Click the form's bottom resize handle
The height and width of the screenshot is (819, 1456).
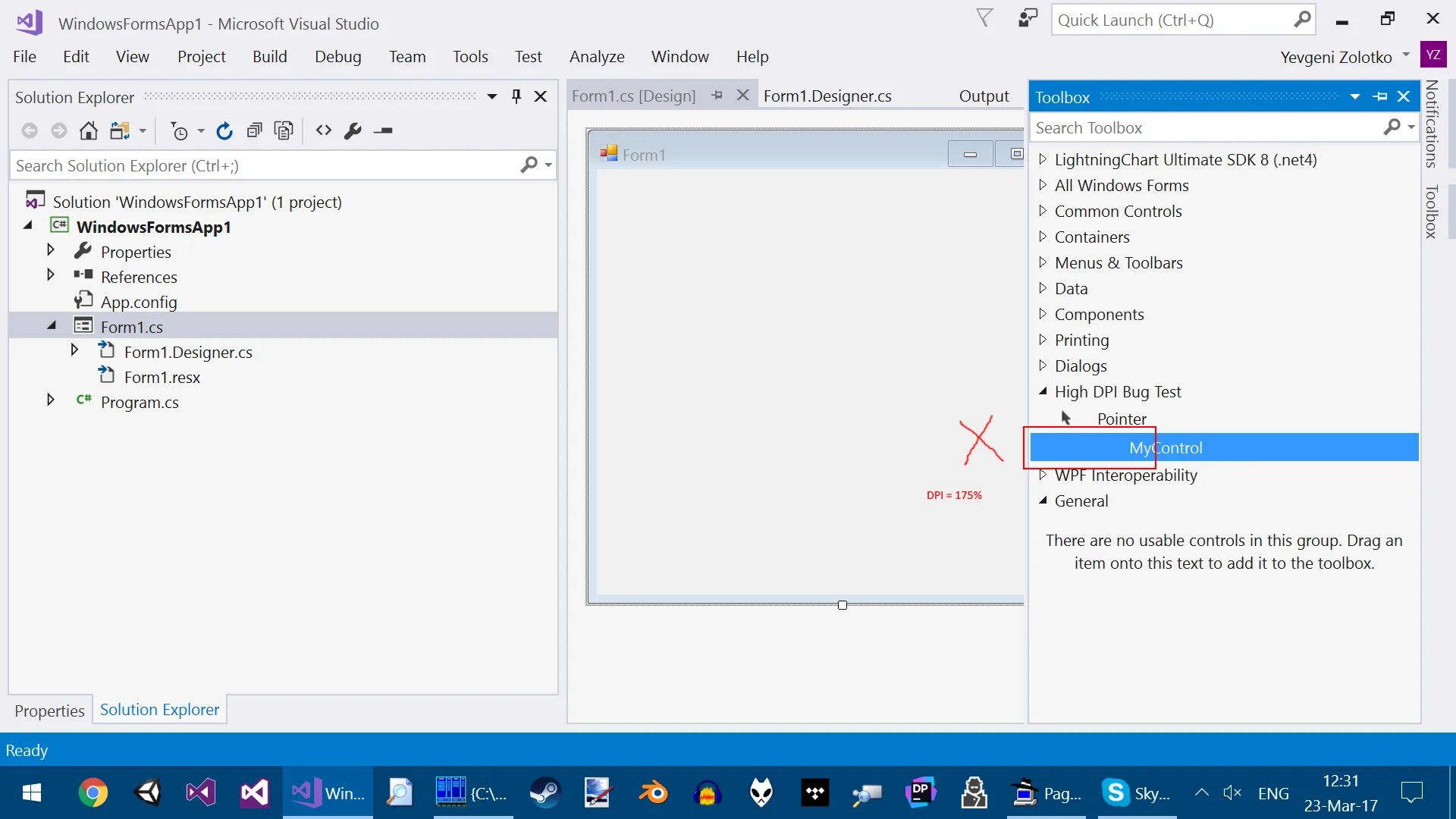point(843,605)
